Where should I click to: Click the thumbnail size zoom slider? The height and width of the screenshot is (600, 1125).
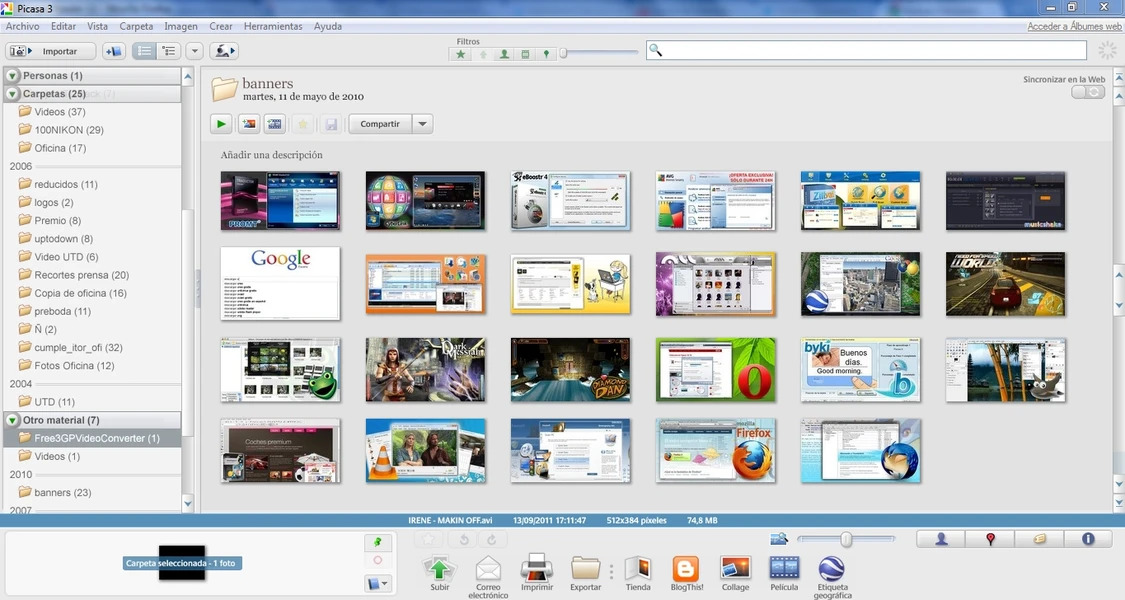[x=847, y=539]
